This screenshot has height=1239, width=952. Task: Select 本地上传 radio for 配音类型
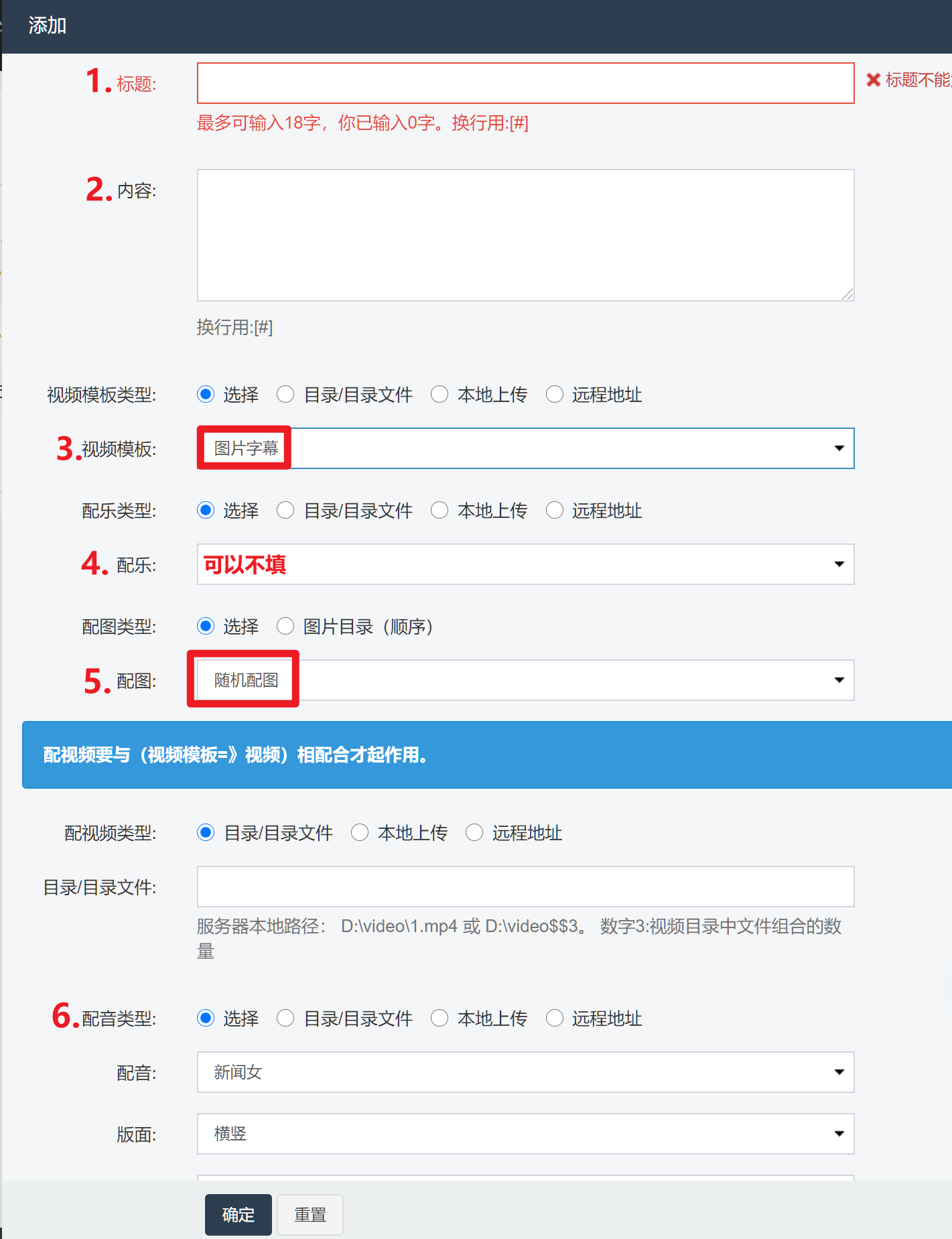[439, 1019]
